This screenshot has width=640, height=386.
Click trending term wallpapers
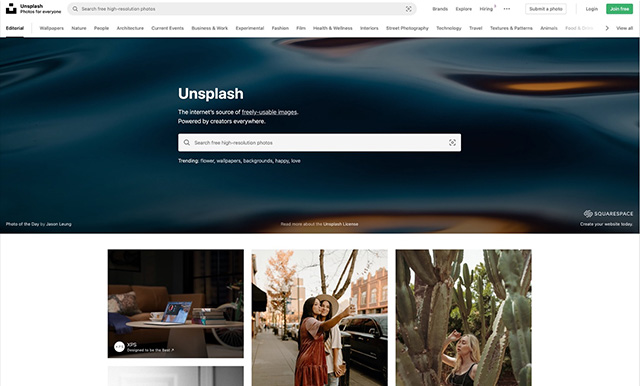(x=229, y=161)
